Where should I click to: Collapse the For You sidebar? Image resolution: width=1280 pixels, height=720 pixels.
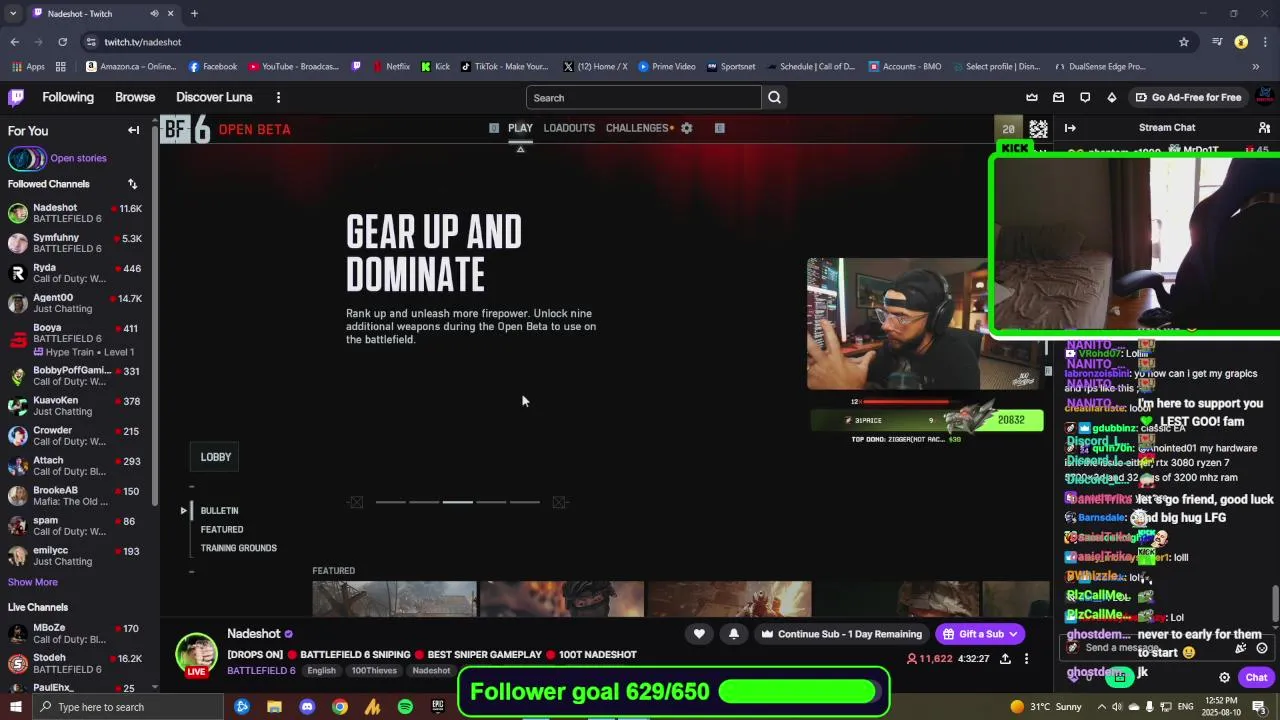133,130
